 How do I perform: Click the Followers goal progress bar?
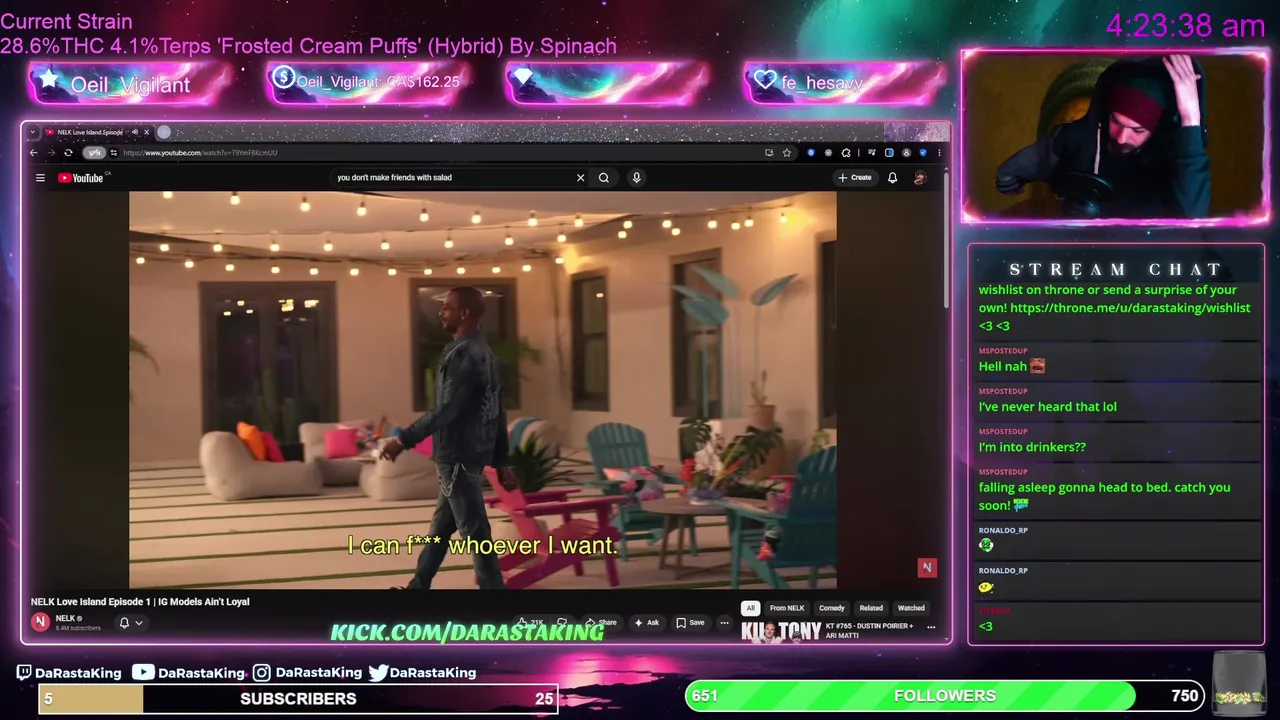[943, 696]
